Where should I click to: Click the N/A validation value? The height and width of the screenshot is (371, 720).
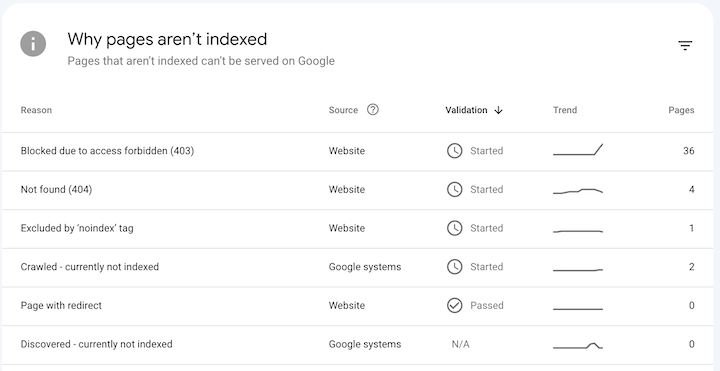coord(461,344)
